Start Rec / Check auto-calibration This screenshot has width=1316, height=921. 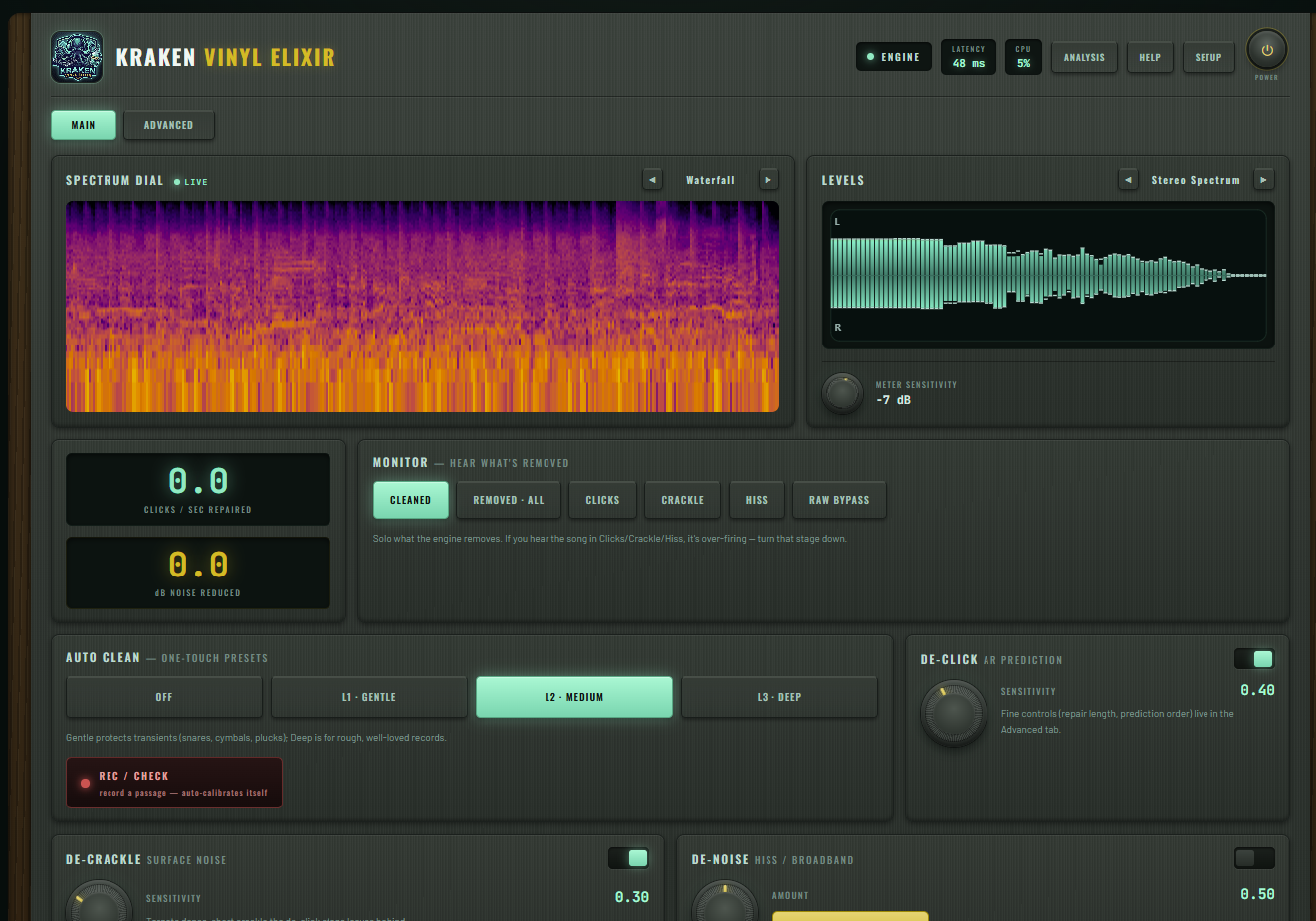(x=174, y=783)
